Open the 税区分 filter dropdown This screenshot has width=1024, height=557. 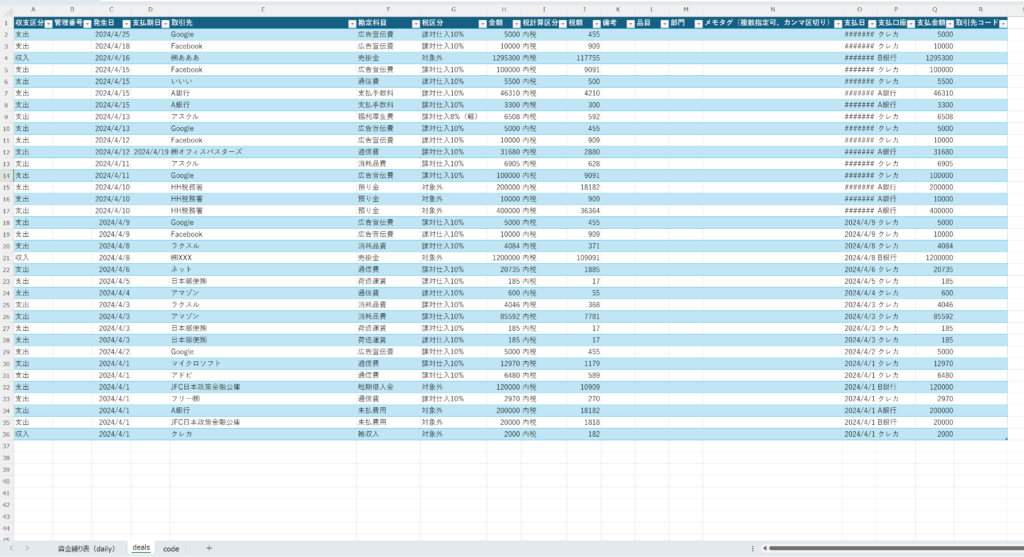point(482,24)
